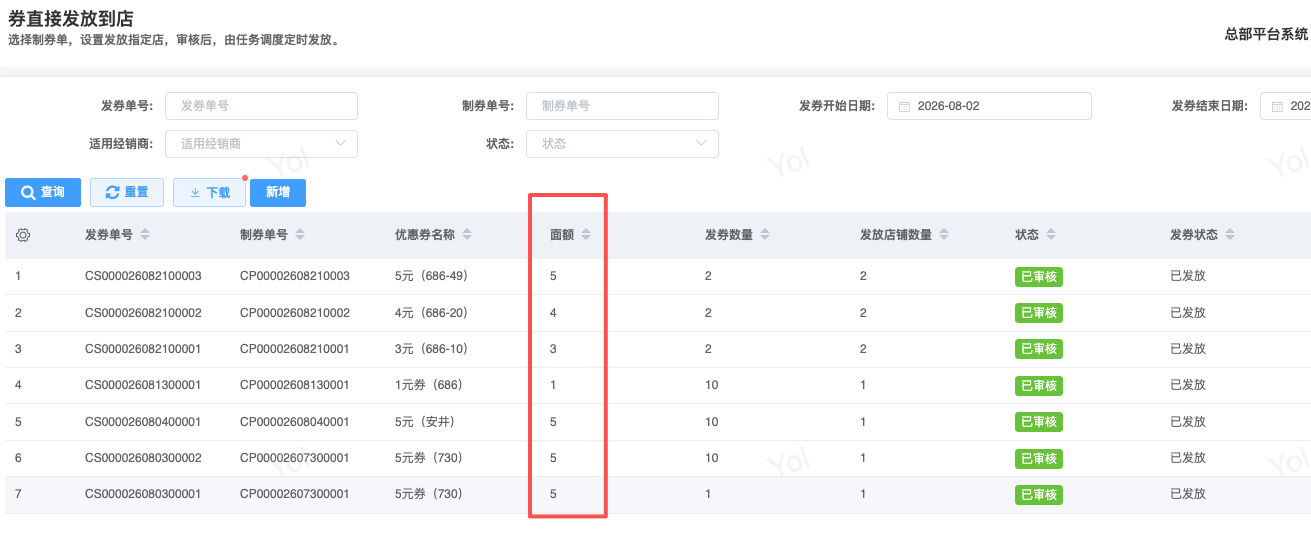This screenshot has height=538, width=1311.
Task: Click the 重置 reset button
Action: click(127, 193)
